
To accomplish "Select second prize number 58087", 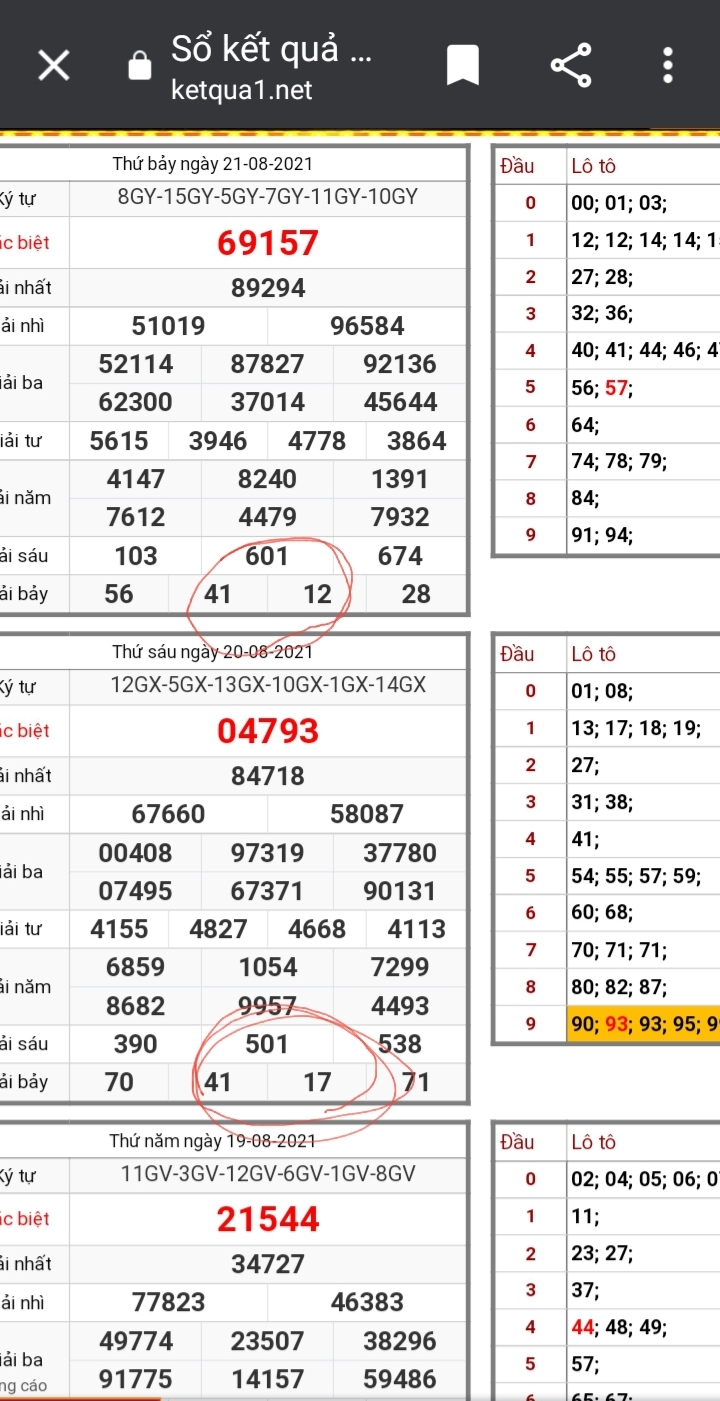I will (367, 814).
